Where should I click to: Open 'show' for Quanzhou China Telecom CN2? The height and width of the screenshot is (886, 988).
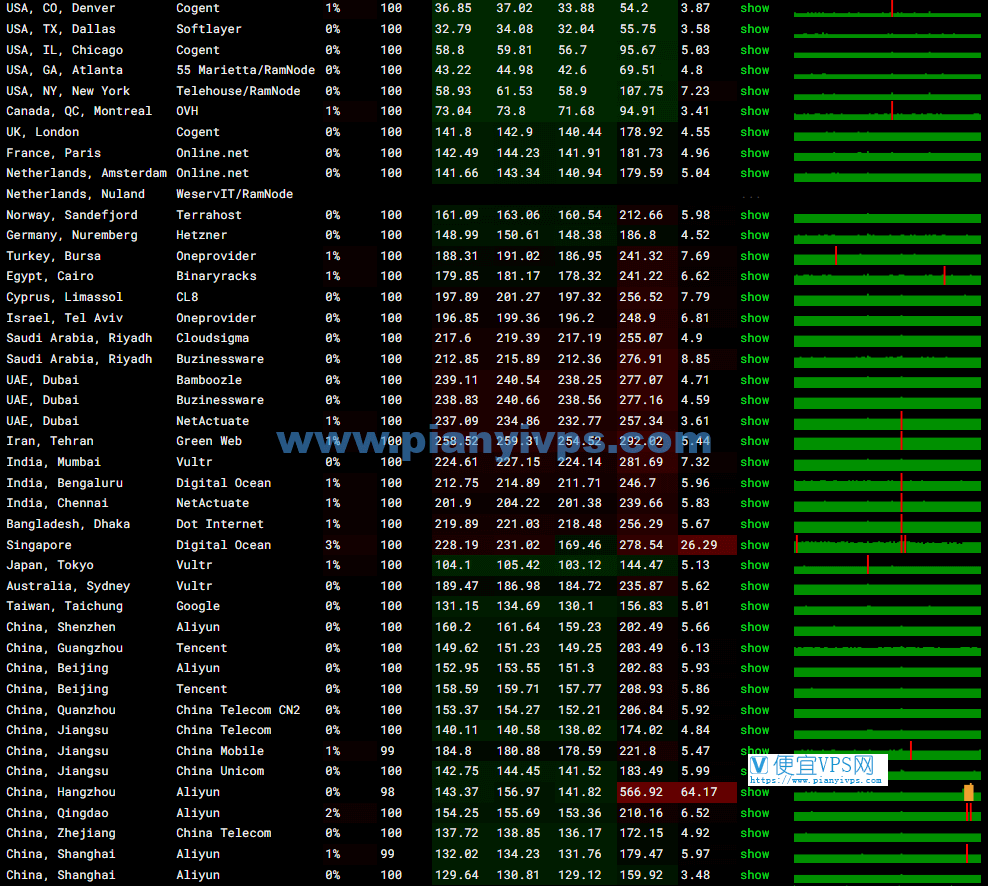tap(754, 710)
